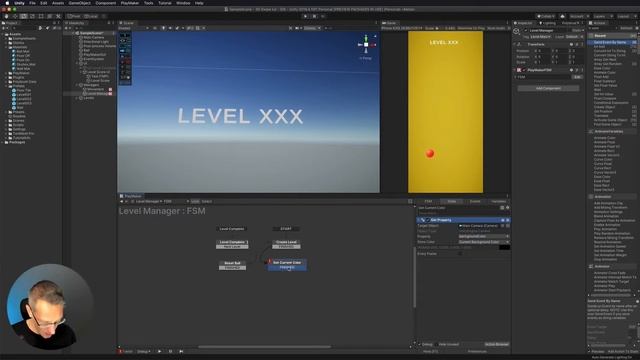The height and width of the screenshot is (360, 640).
Task: Expand the Assets folder in Project
Action: coord(6,34)
